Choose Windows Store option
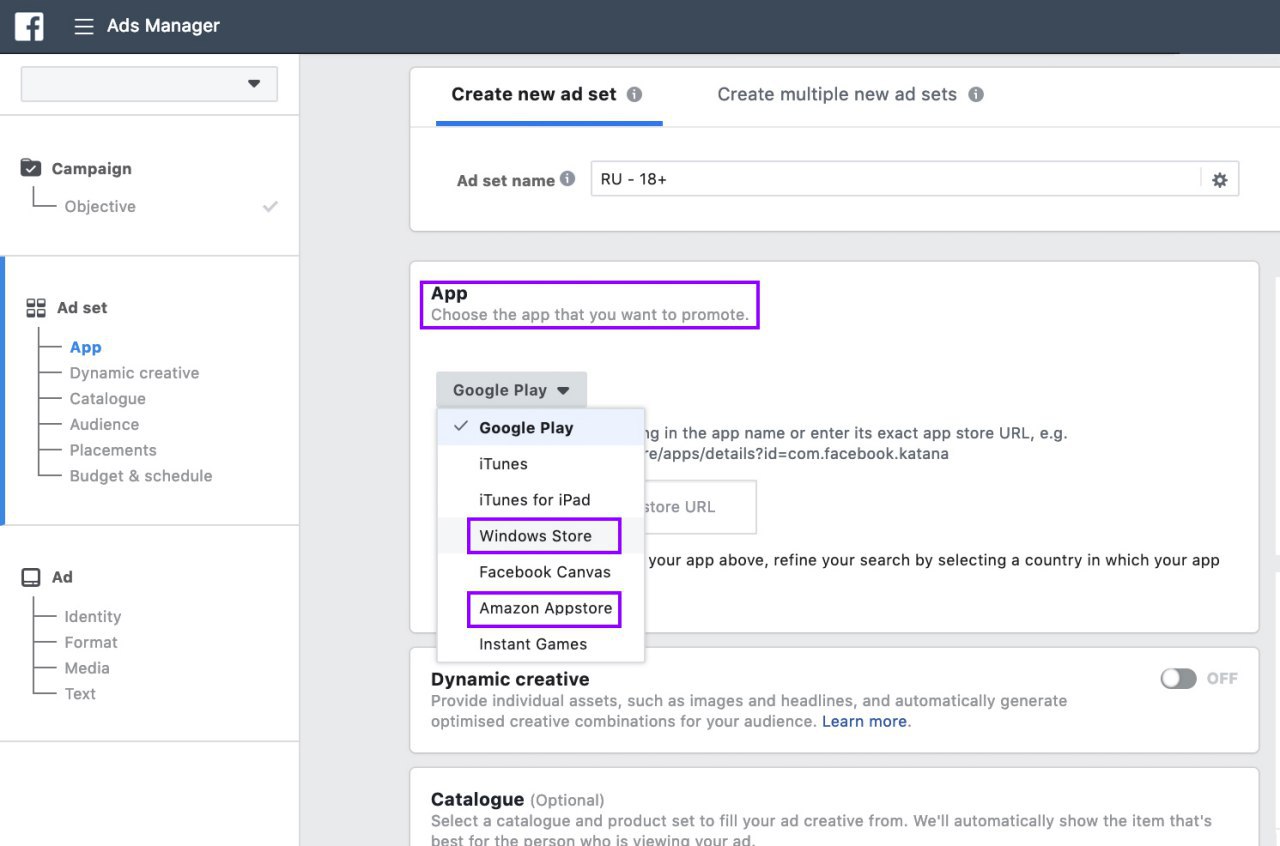 coord(541,535)
